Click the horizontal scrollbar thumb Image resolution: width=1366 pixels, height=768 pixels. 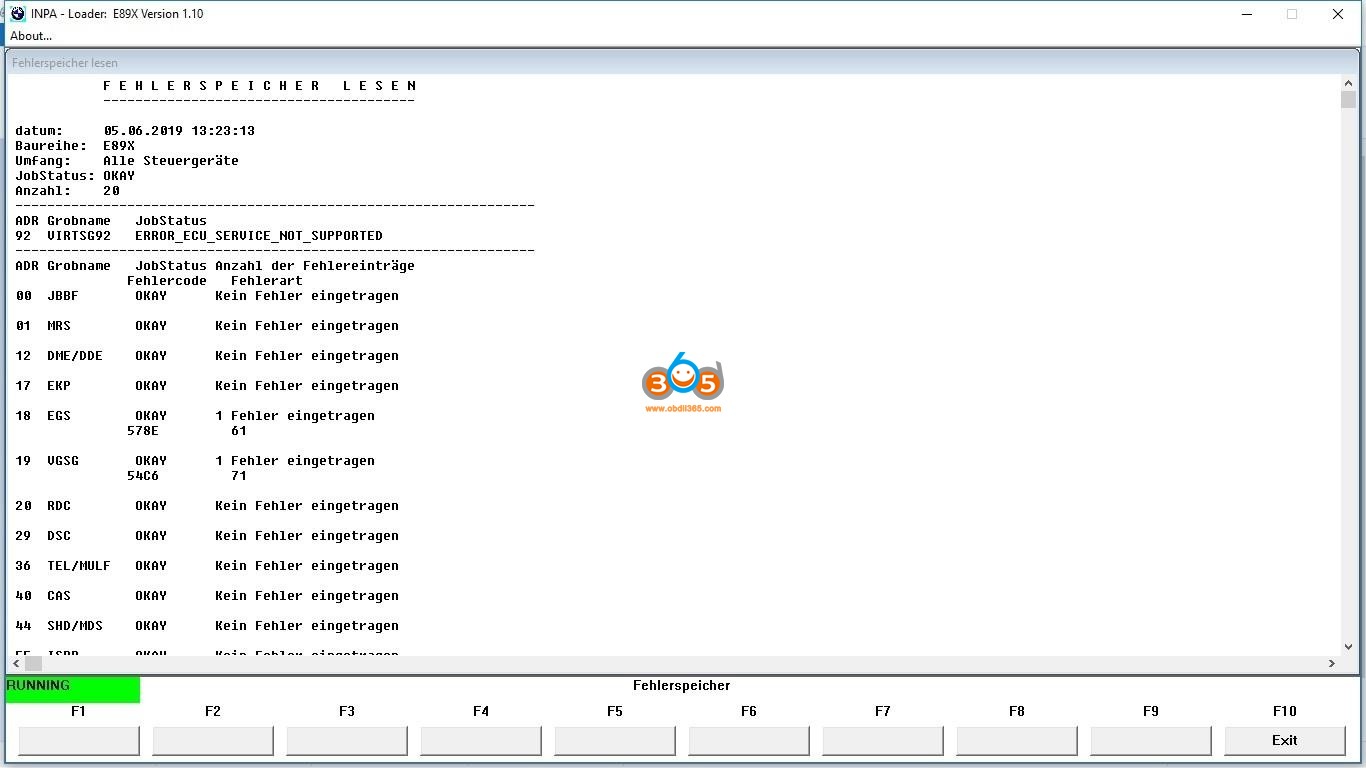[33, 663]
